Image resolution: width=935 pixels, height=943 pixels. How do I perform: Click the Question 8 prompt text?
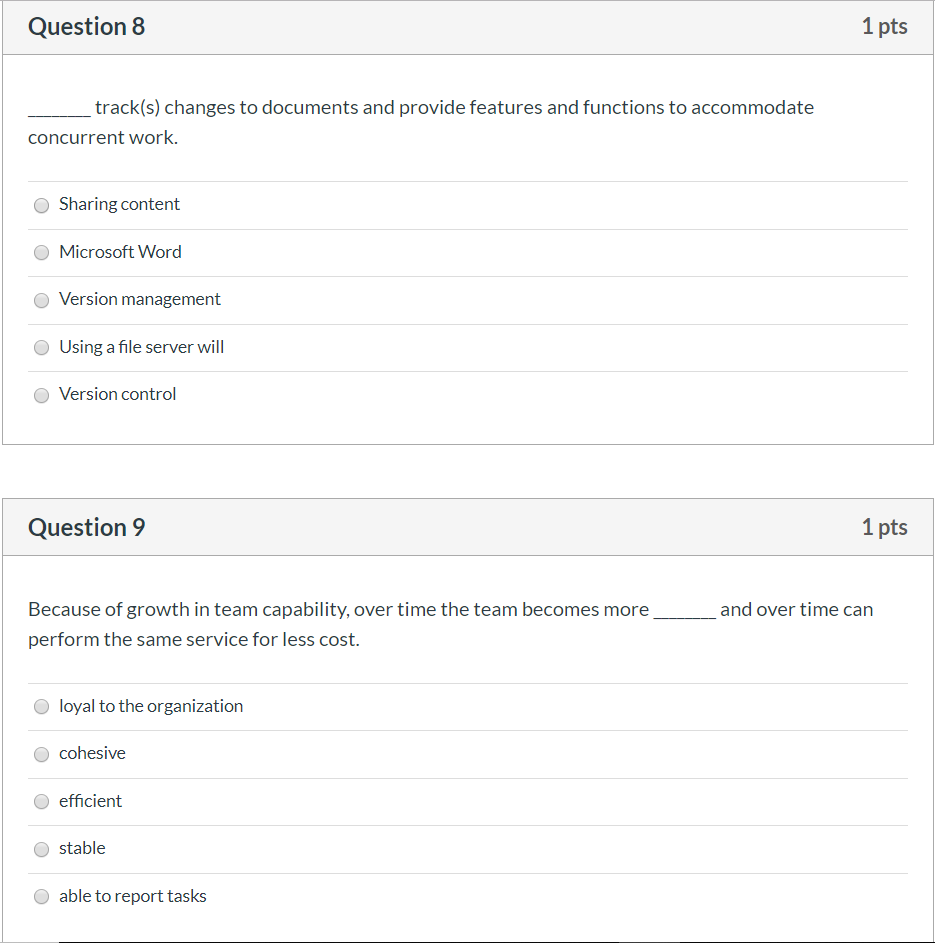point(420,107)
